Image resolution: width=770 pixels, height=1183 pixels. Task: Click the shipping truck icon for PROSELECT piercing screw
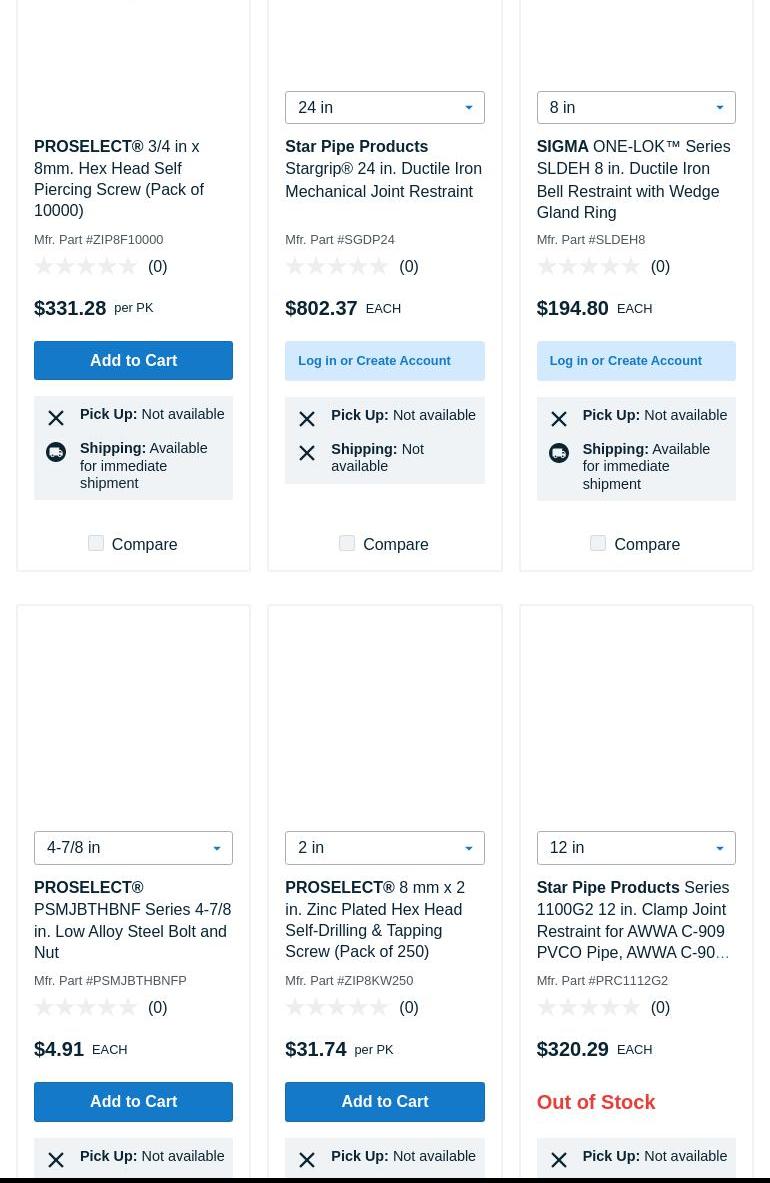56,452
